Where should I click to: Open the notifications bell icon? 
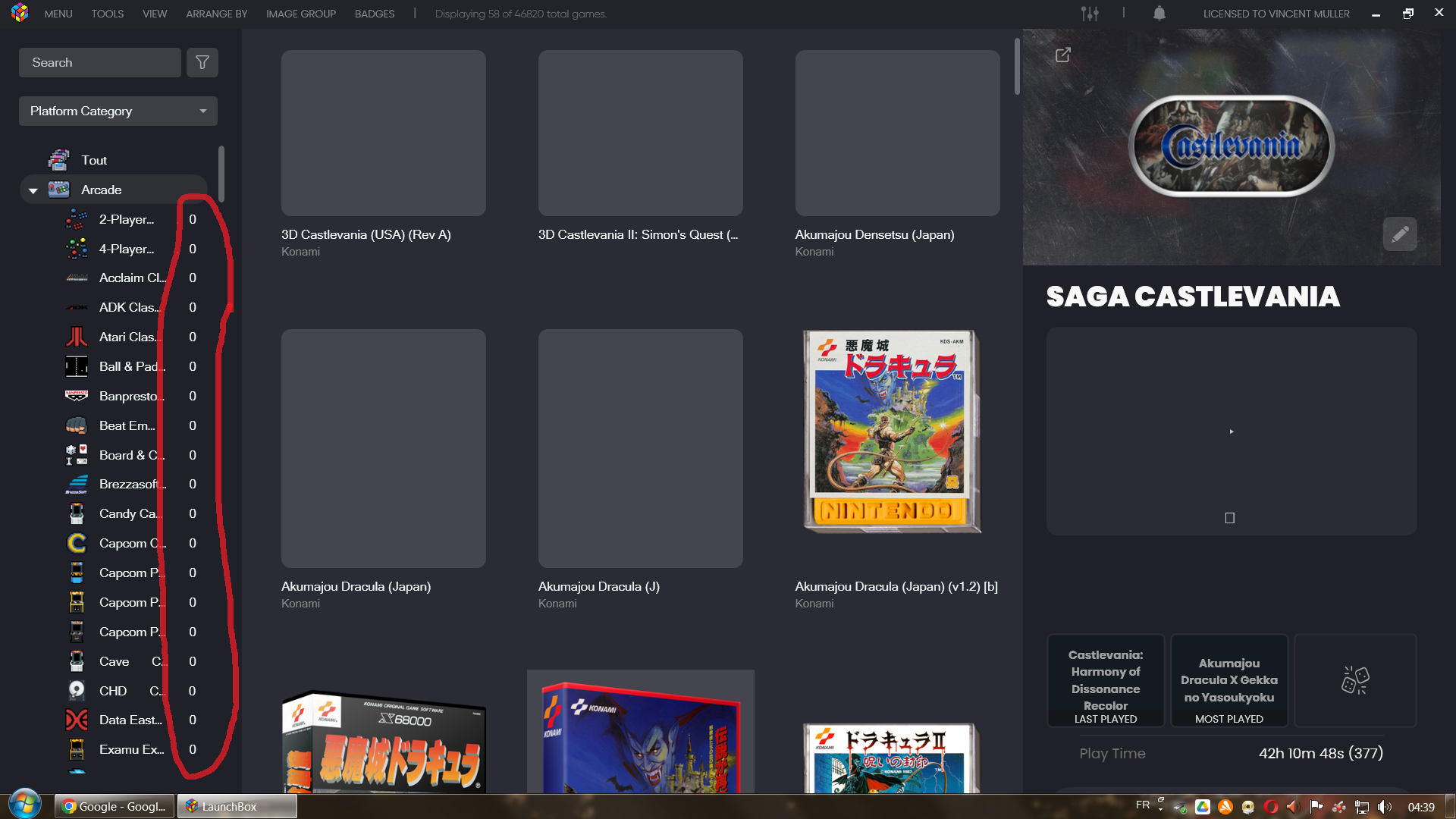(1159, 14)
